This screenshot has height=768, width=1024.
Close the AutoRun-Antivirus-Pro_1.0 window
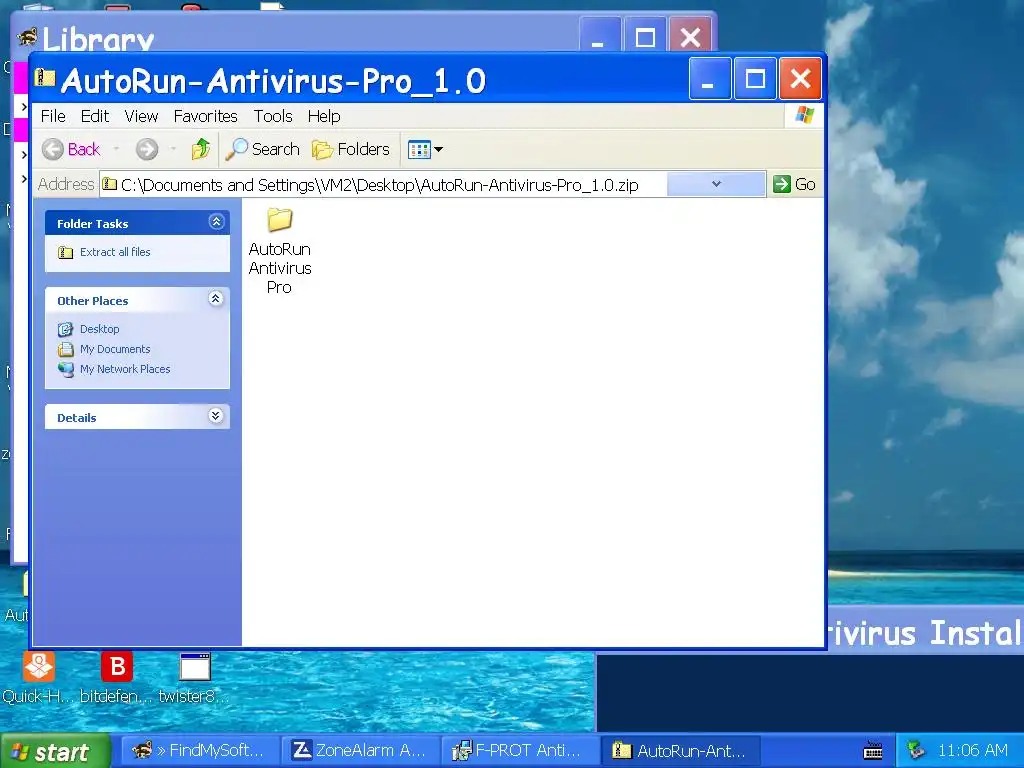pyautogui.click(x=800, y=79)
